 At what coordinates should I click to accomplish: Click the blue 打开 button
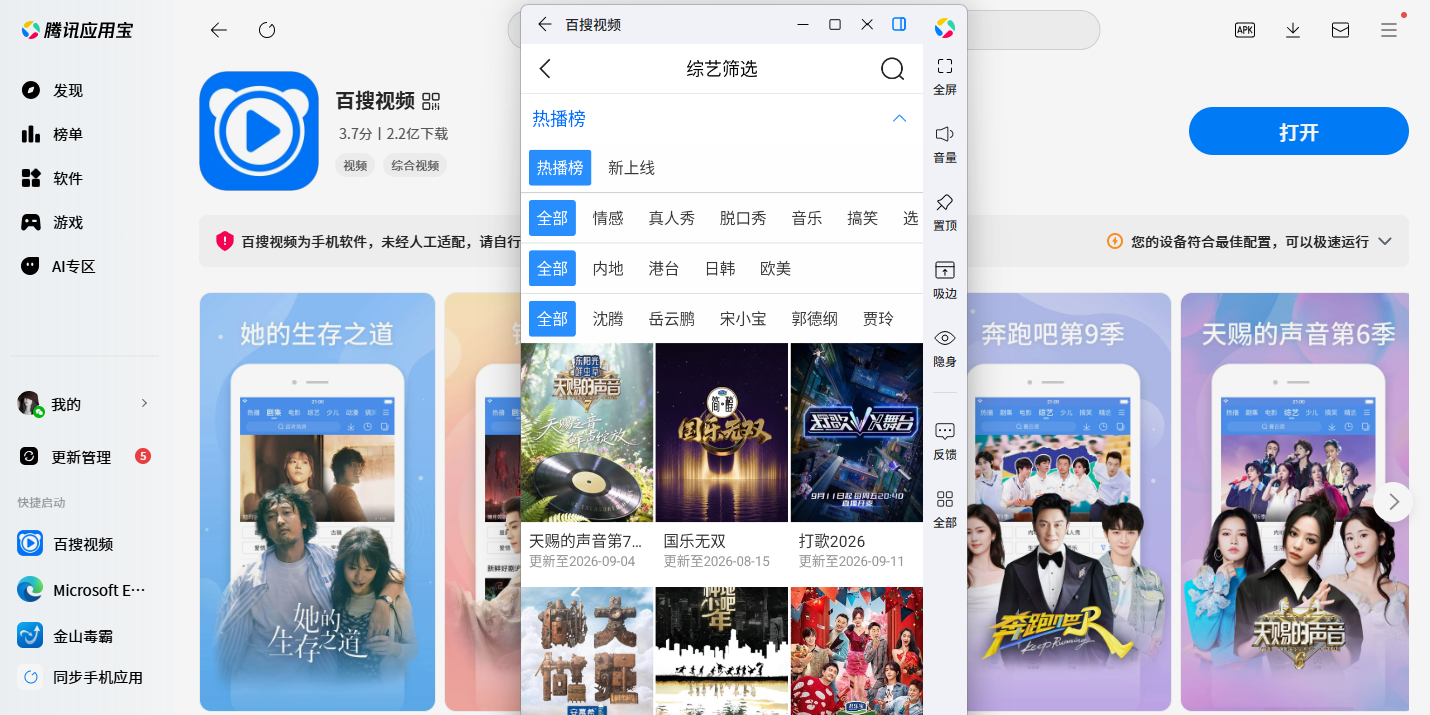coord(1298,132)
